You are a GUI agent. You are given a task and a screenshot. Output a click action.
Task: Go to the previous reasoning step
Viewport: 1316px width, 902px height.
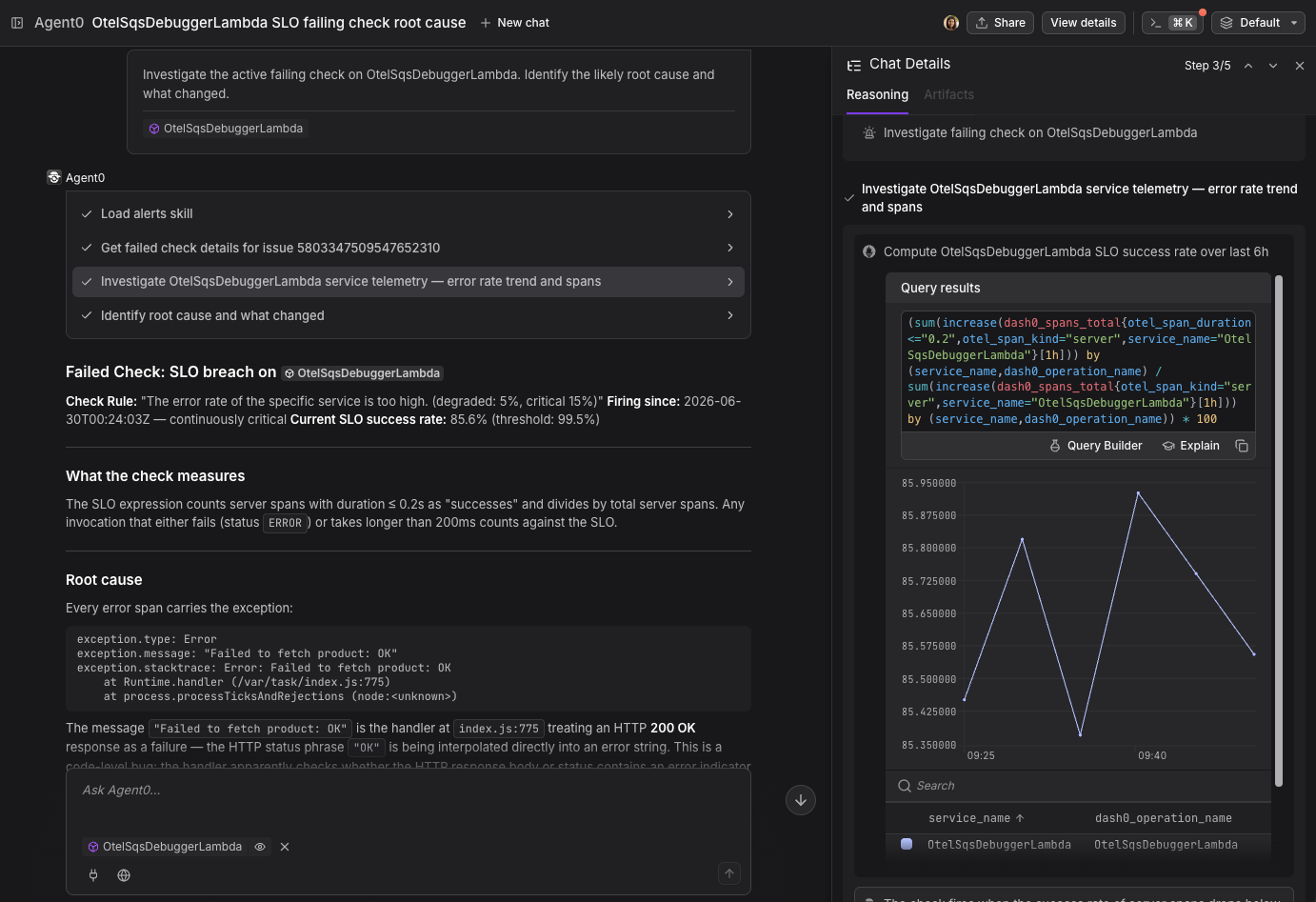coord(1248,66)
